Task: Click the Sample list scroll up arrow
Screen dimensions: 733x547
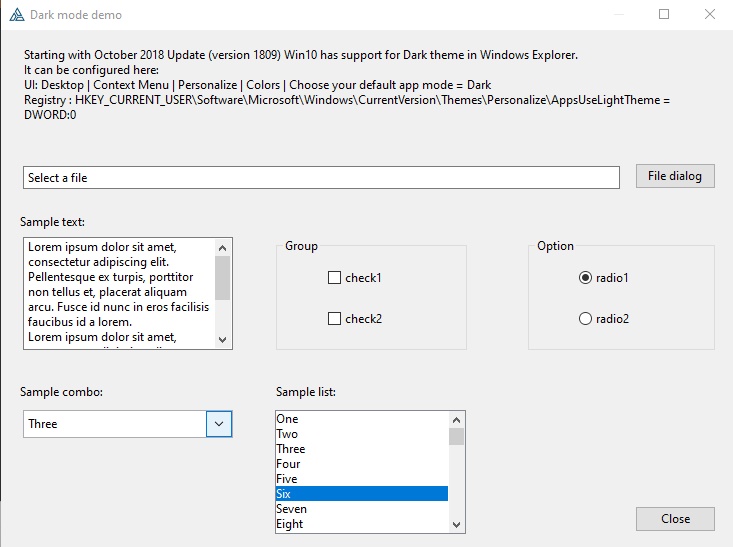Action: tap(457, 420)
